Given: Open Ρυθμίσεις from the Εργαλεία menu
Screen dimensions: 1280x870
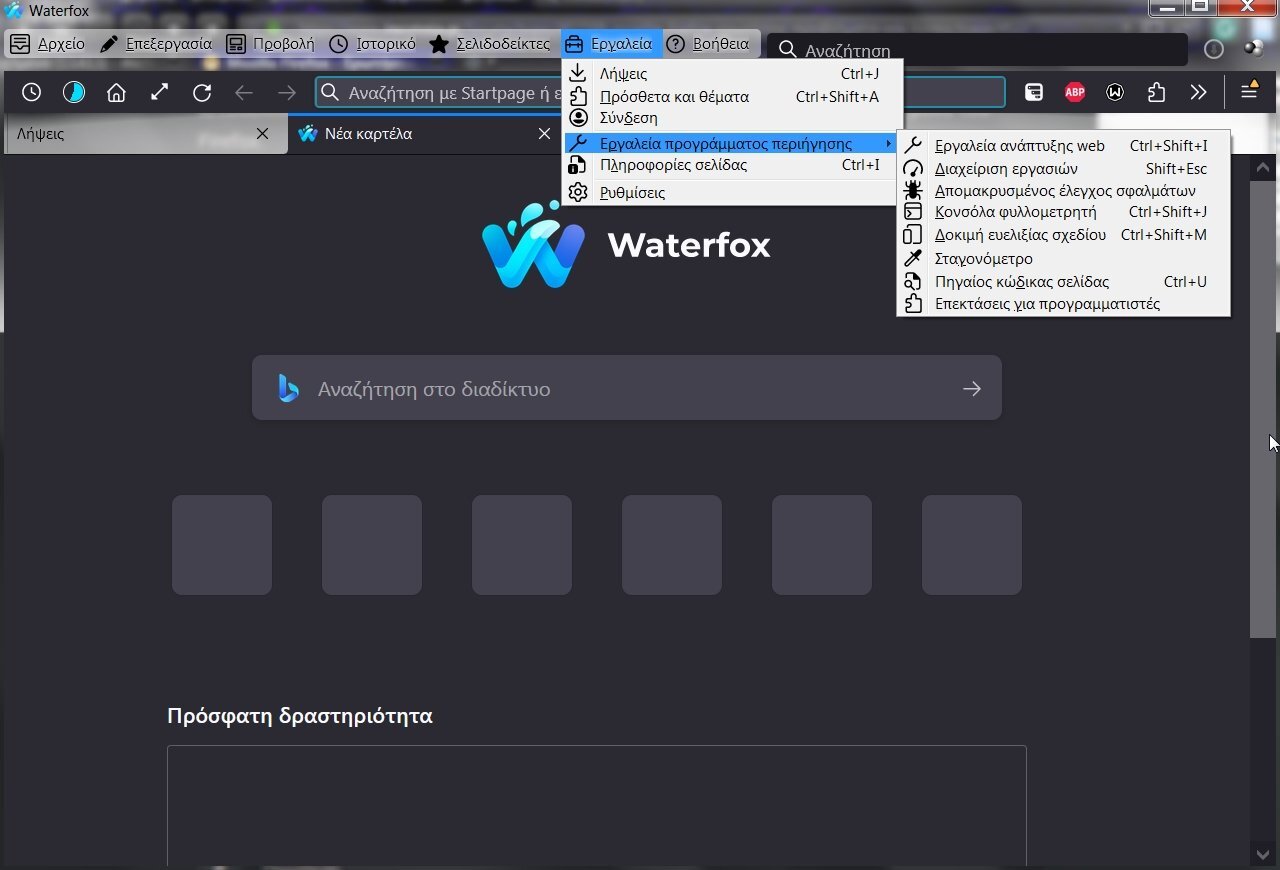Looking at the screenshot, I should click(732, 192).
